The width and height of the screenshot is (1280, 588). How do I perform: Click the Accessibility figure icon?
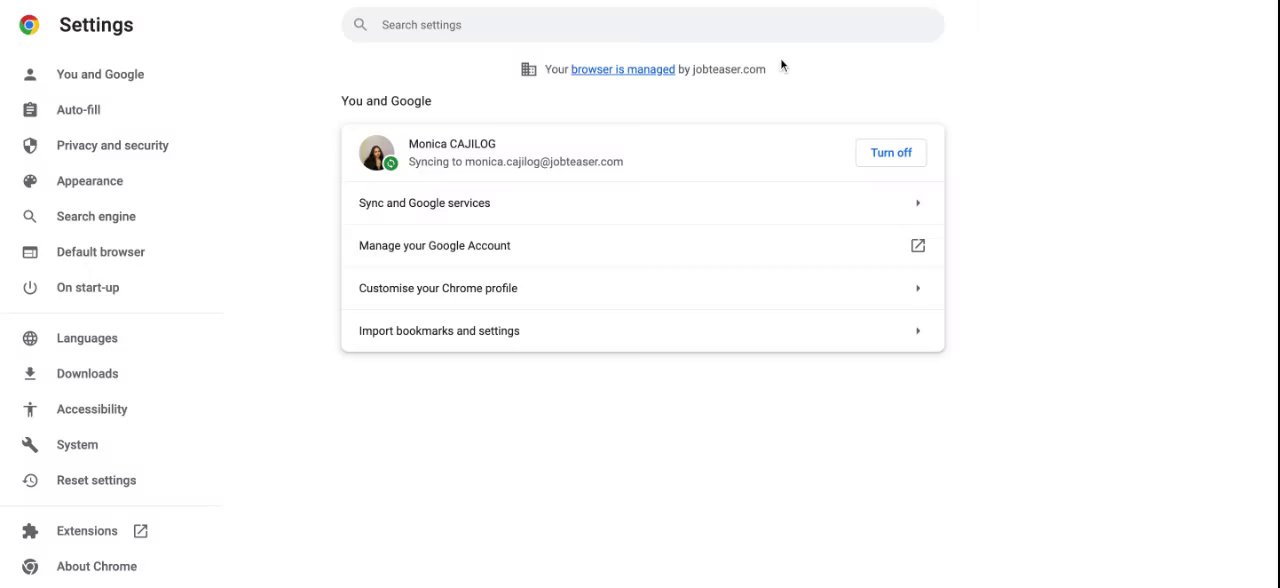[x=30, y=409]
